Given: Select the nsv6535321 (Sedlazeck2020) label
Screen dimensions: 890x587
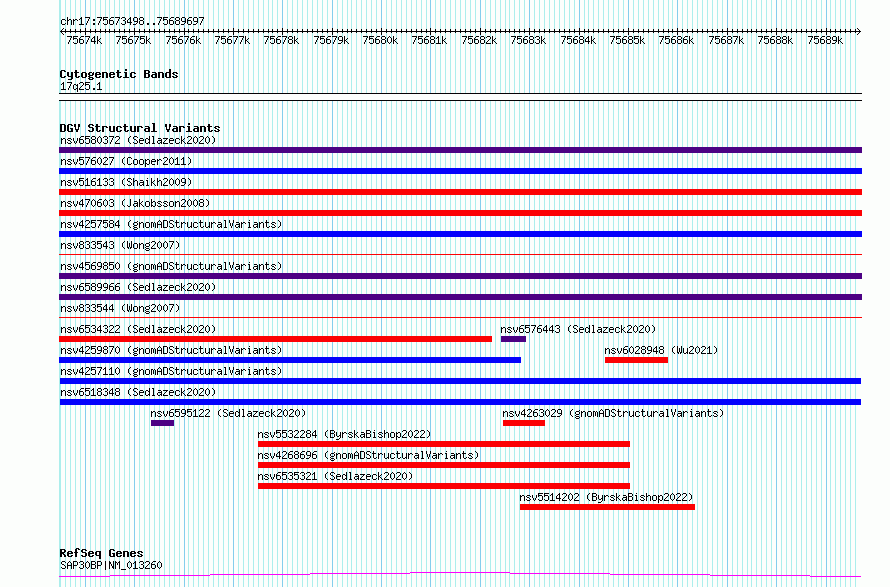Looking at the screenshot, I should click(335, 476).
